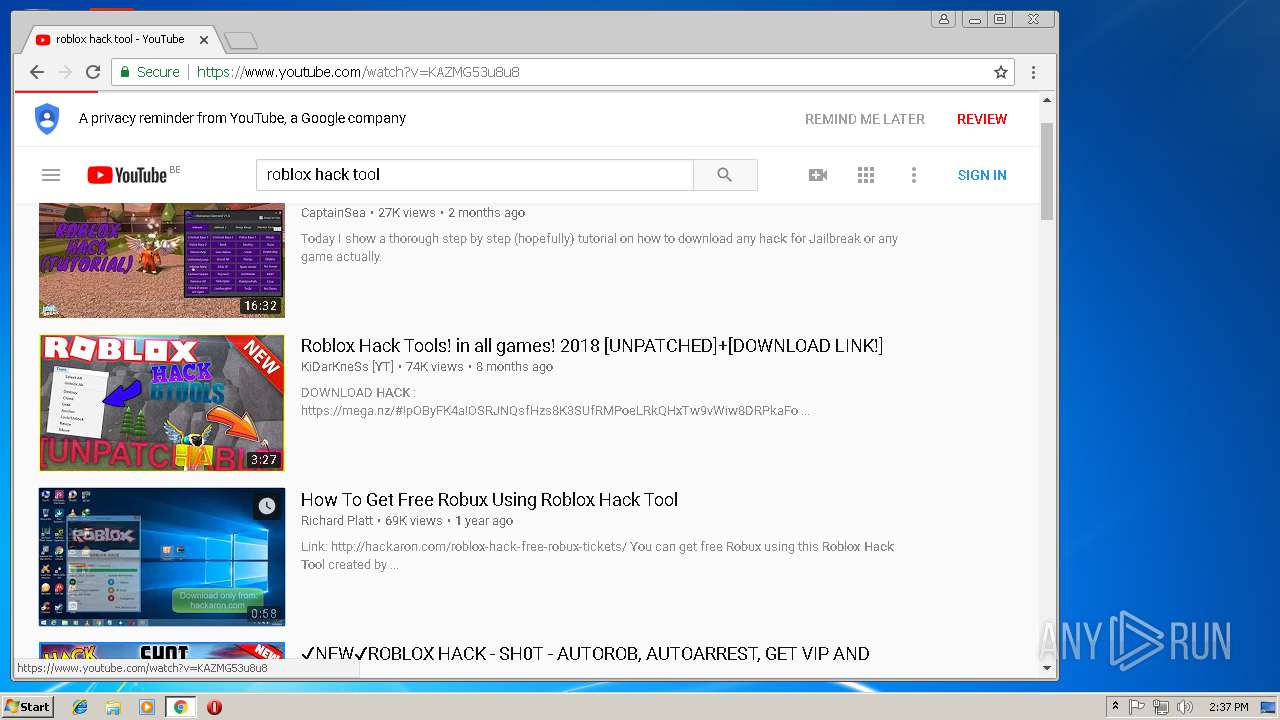1280x720 pixels.
Task: Open the YouTube apps grid
Action: [866, 175]
